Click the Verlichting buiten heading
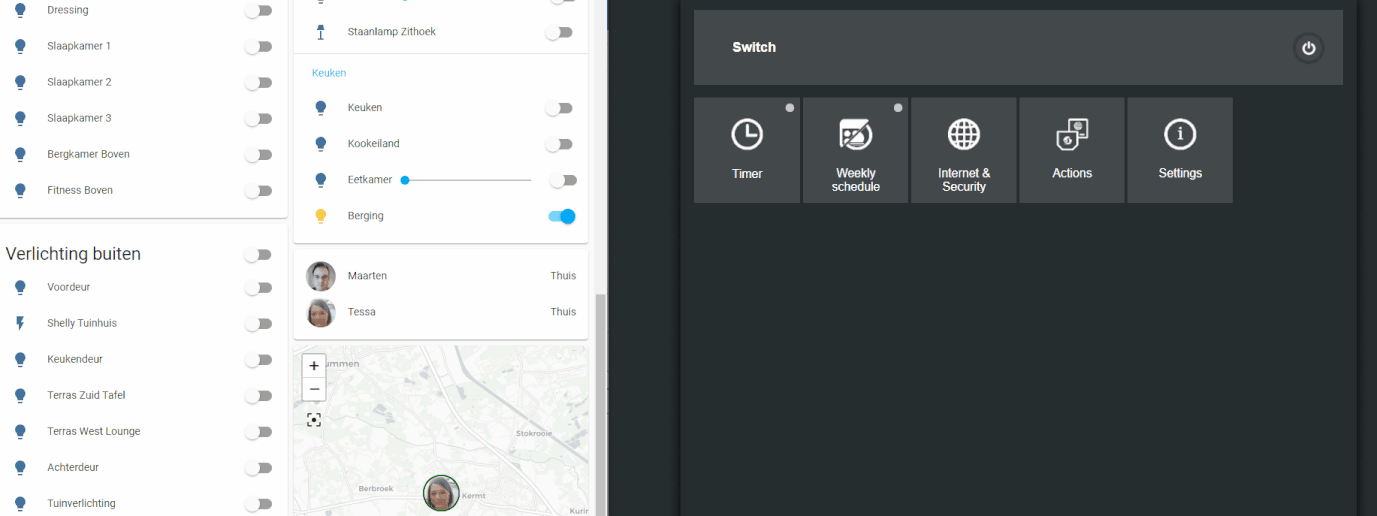This screenshot has height=516, width=1377. click(x=73, y=254)
